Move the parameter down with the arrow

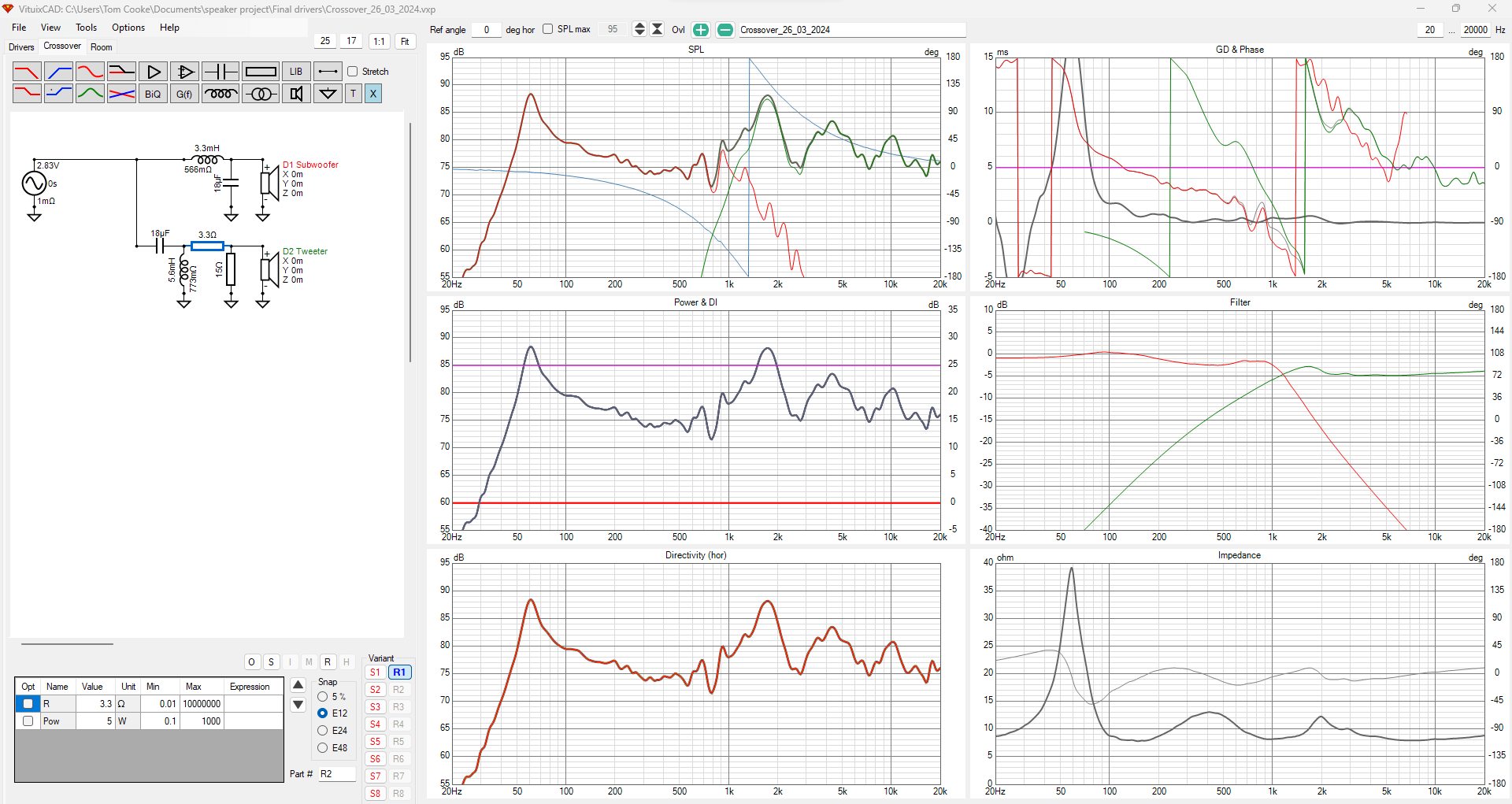[x=298, y=705]
